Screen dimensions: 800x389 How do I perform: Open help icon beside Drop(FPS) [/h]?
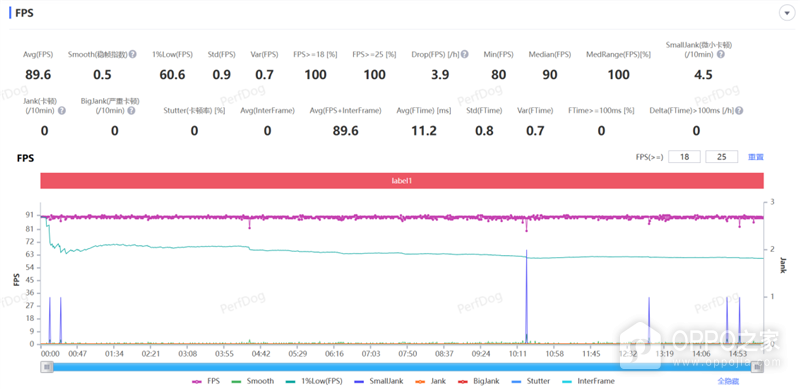coord(465,54)
